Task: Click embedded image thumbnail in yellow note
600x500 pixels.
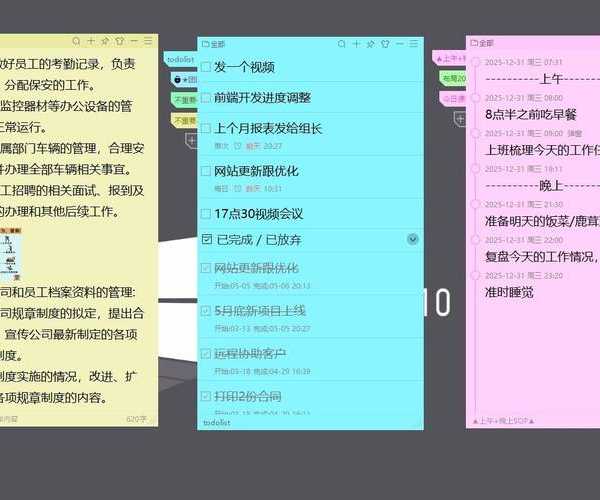Action: click(9, 252)
